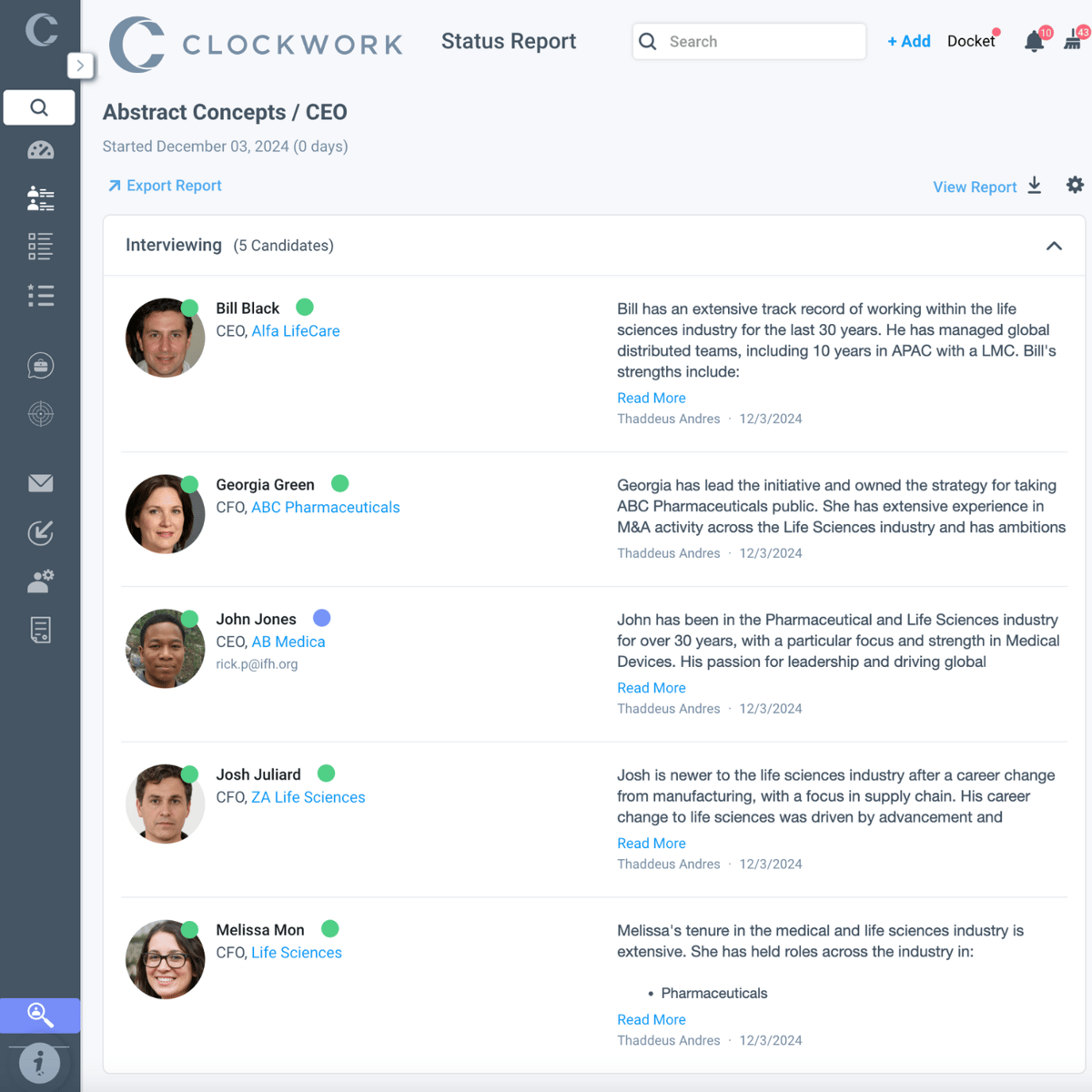
Task: Click the Export Report link
Action: 165,185
